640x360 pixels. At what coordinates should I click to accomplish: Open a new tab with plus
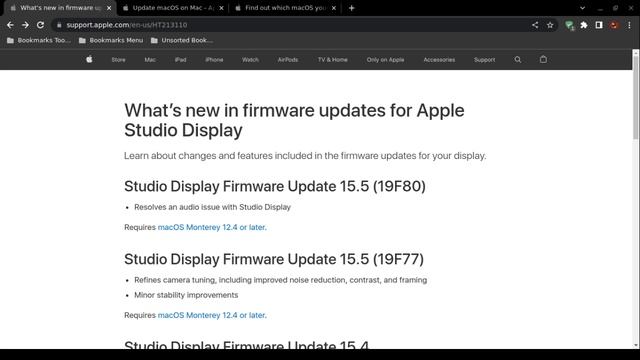click(351, 8)
